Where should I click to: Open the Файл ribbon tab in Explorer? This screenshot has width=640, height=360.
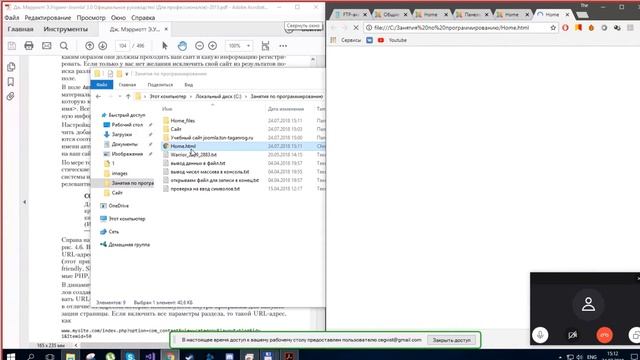[102, 84]
